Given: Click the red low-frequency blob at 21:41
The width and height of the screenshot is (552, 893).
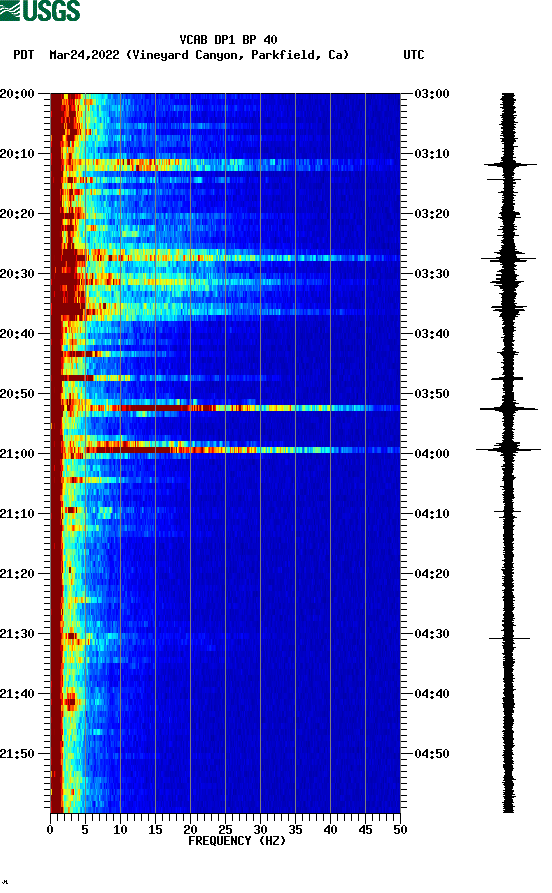Looking at the screenshot, I should pyautogui.click(x=71, y=700).
